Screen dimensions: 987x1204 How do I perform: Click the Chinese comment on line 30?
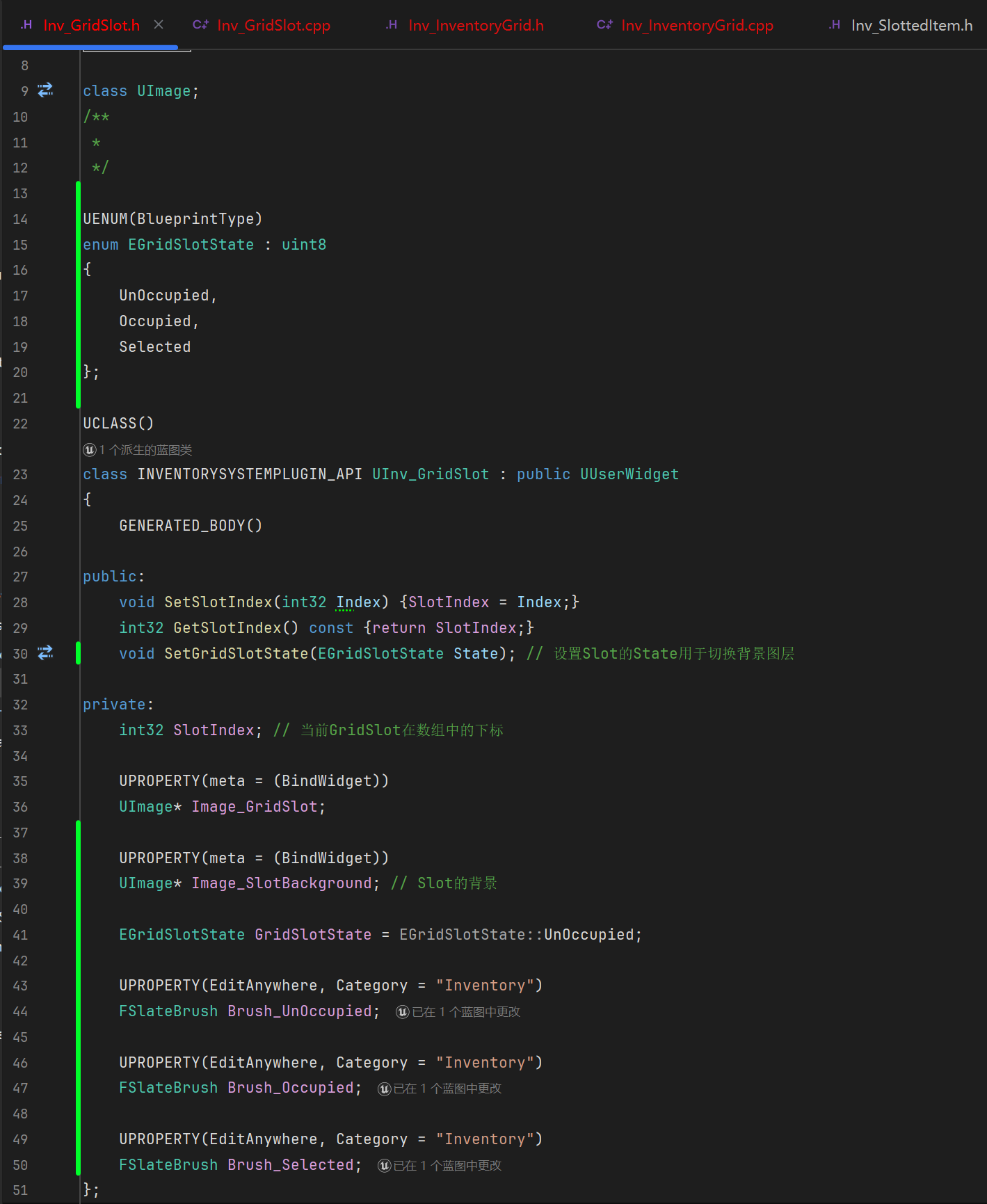[x=661, y=654]
